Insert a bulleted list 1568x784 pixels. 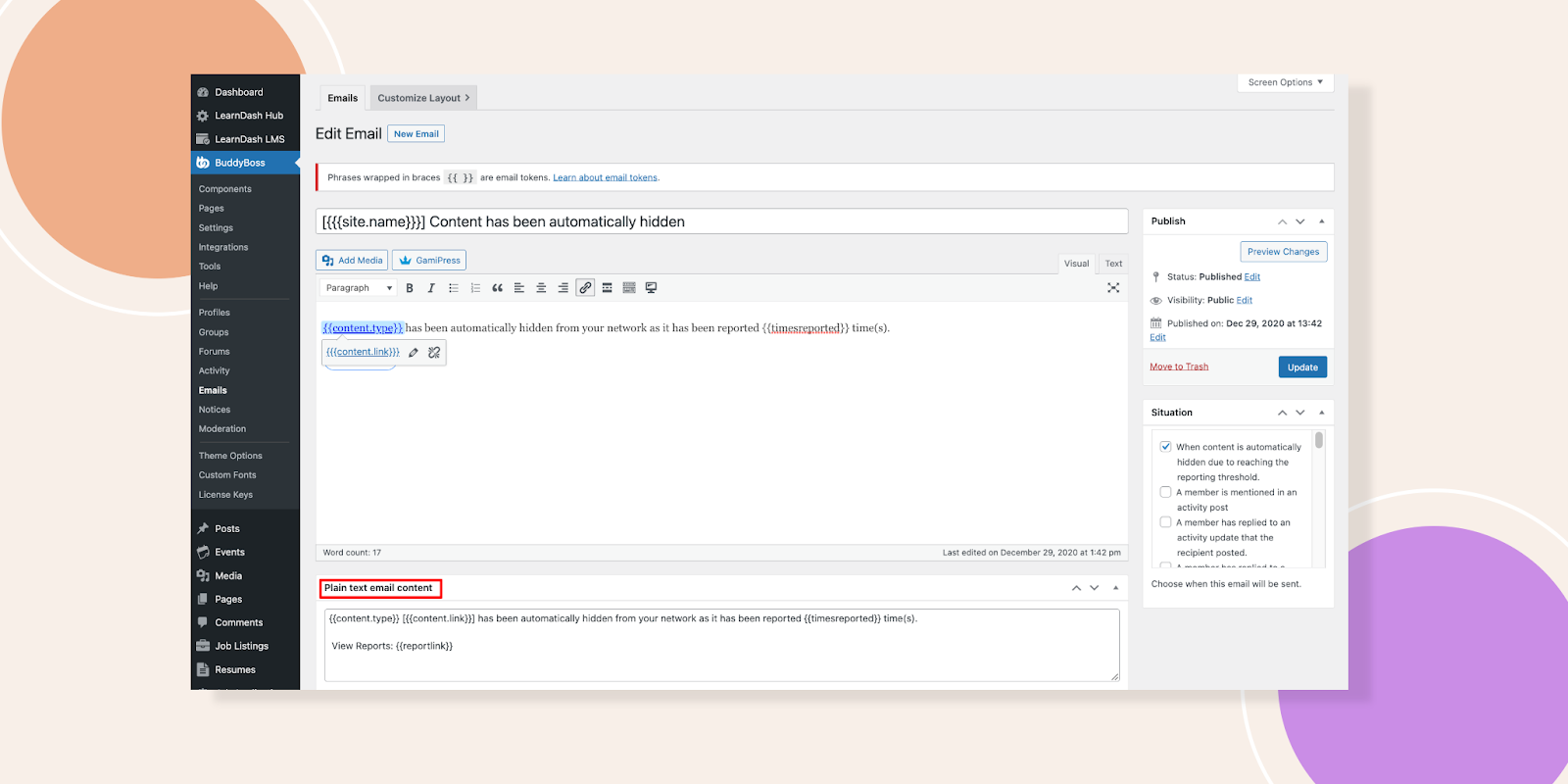tap(454, 288)
